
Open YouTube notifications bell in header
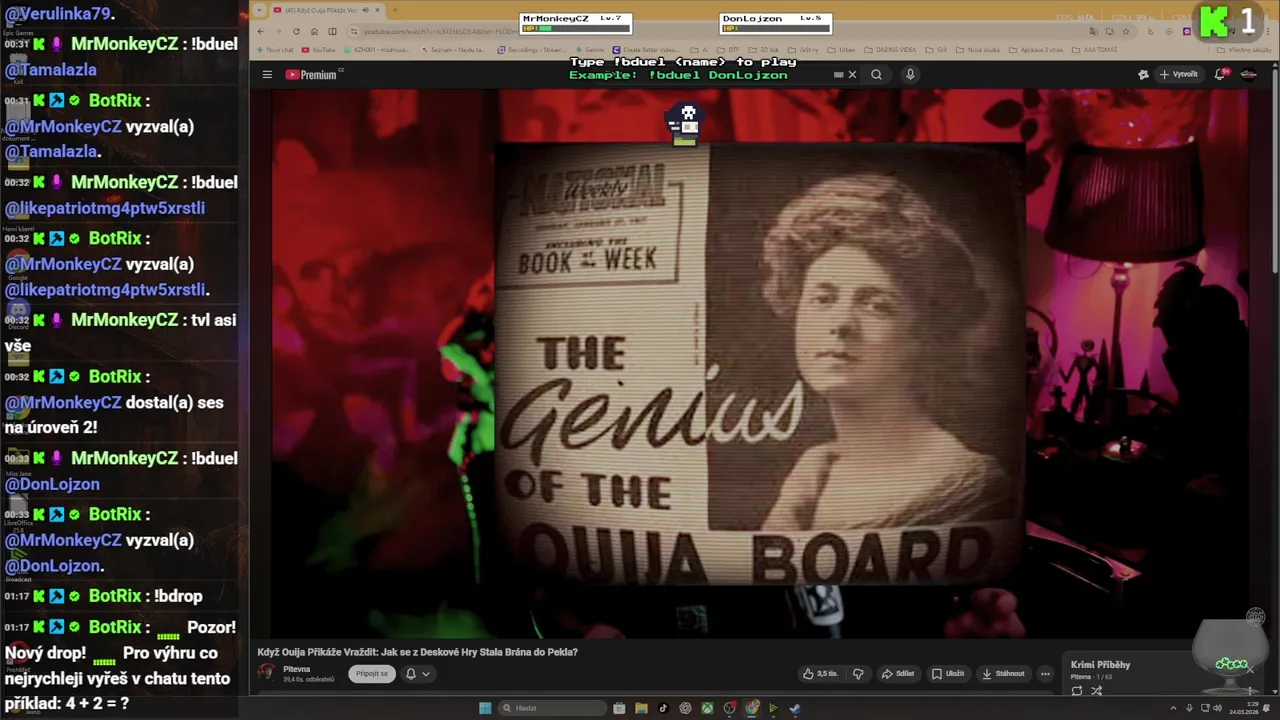pos(1220,74)
